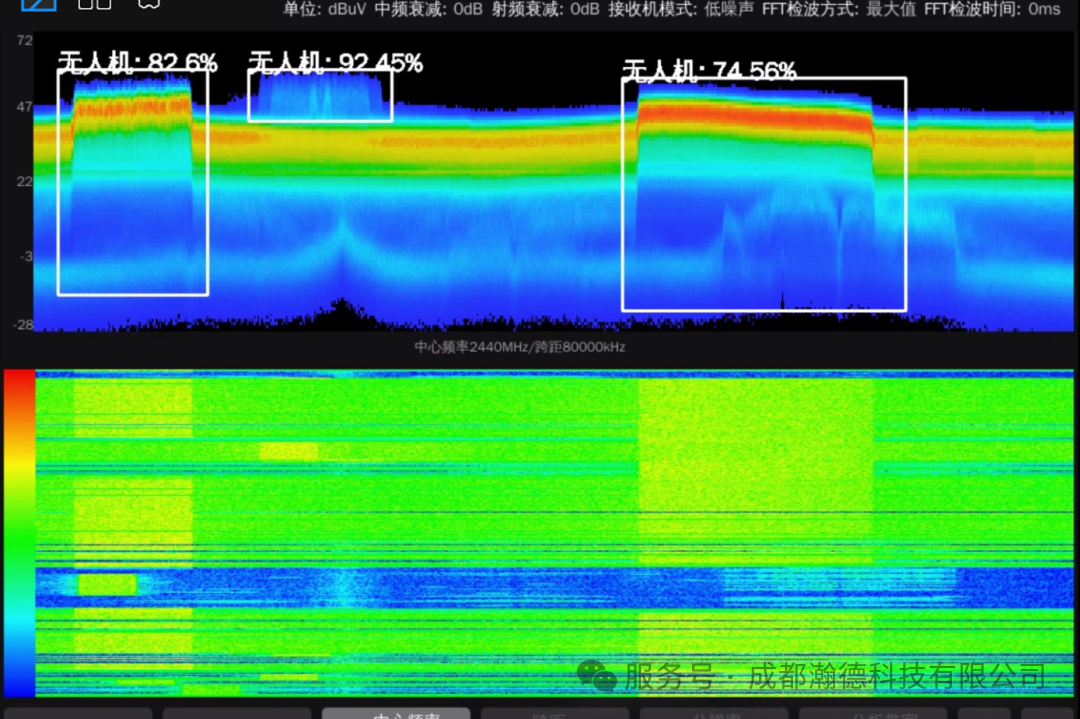Change the 单位 dBuV unit setting

pos(325,10)
